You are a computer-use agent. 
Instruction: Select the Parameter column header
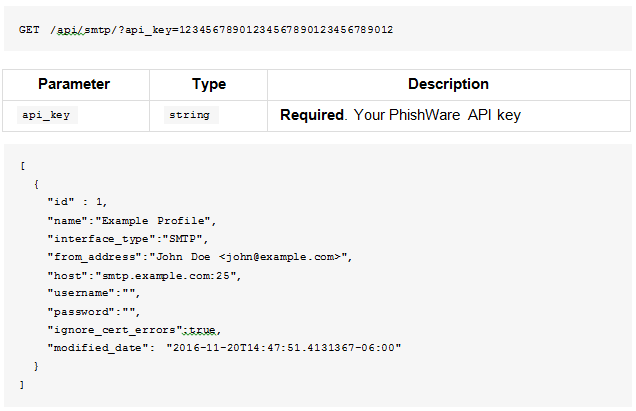click(x=74, y=84)
